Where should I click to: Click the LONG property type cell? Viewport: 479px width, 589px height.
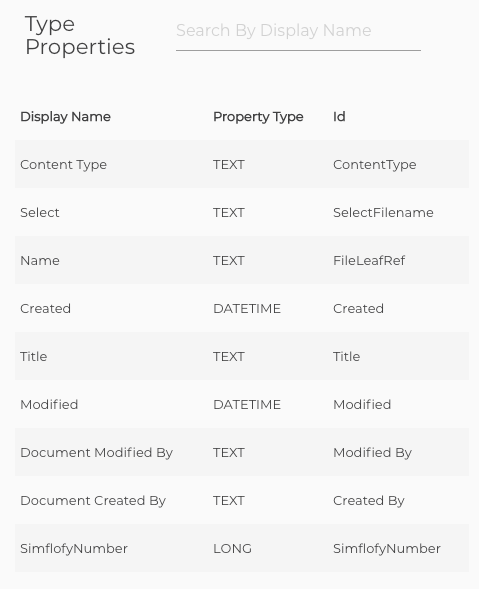pos(232,548)
